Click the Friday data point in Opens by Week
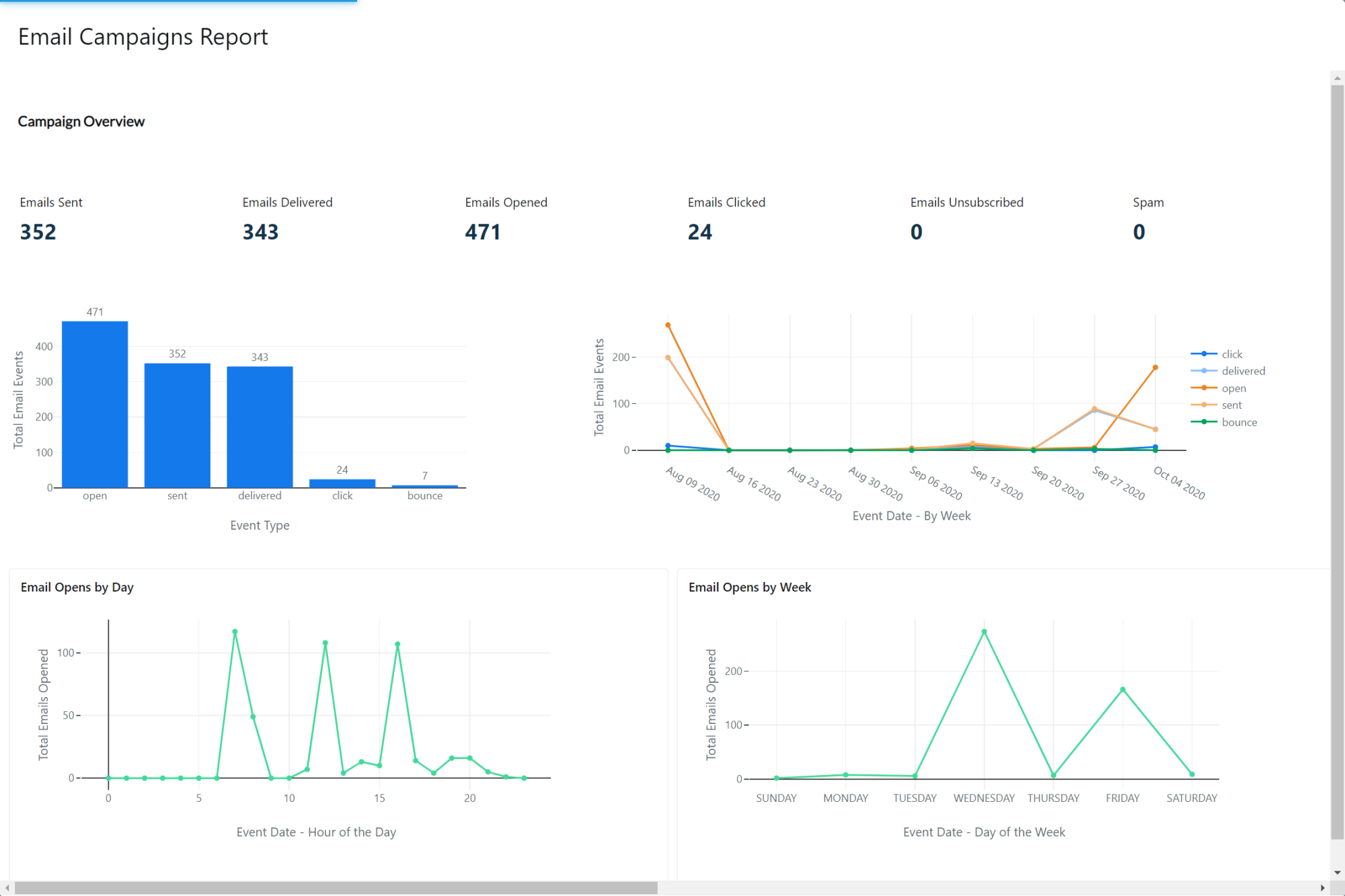The width and height of the screenshot is (1345, 896). coord(1122,690)
